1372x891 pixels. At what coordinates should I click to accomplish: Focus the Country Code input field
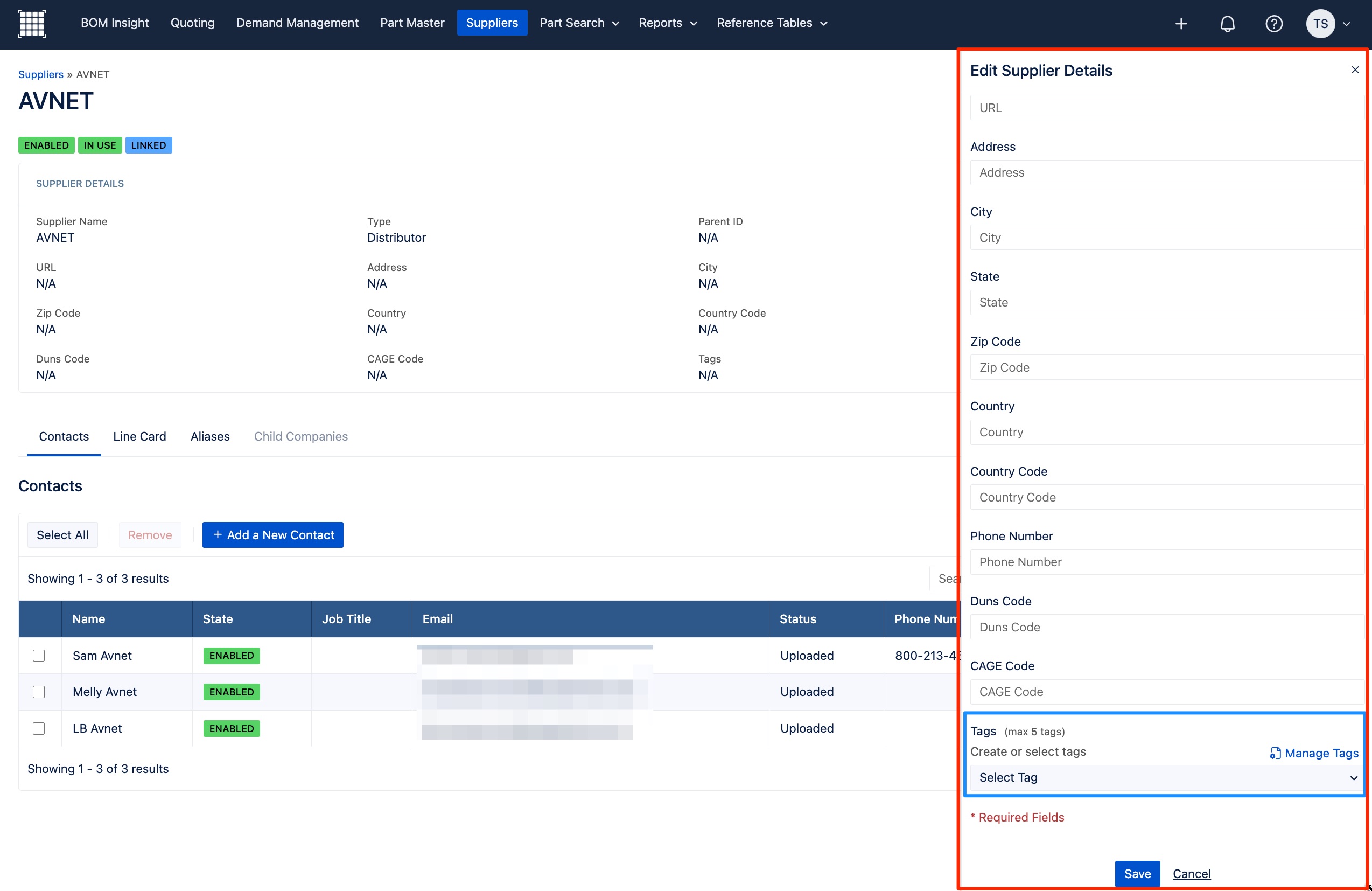pos(1167,497)
